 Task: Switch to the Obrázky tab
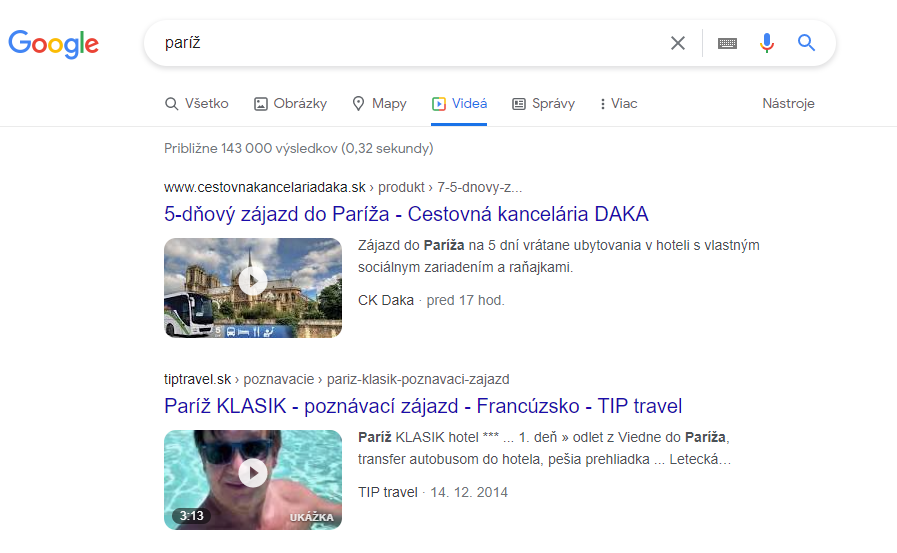291,104
